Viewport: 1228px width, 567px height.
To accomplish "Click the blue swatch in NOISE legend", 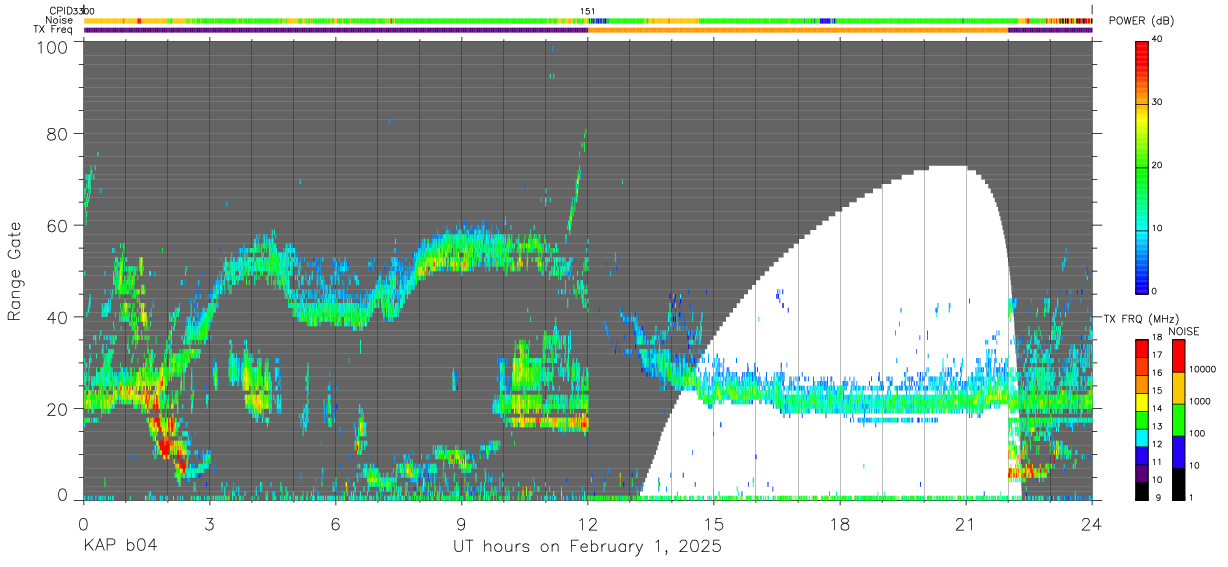I will pos(1179,451).
